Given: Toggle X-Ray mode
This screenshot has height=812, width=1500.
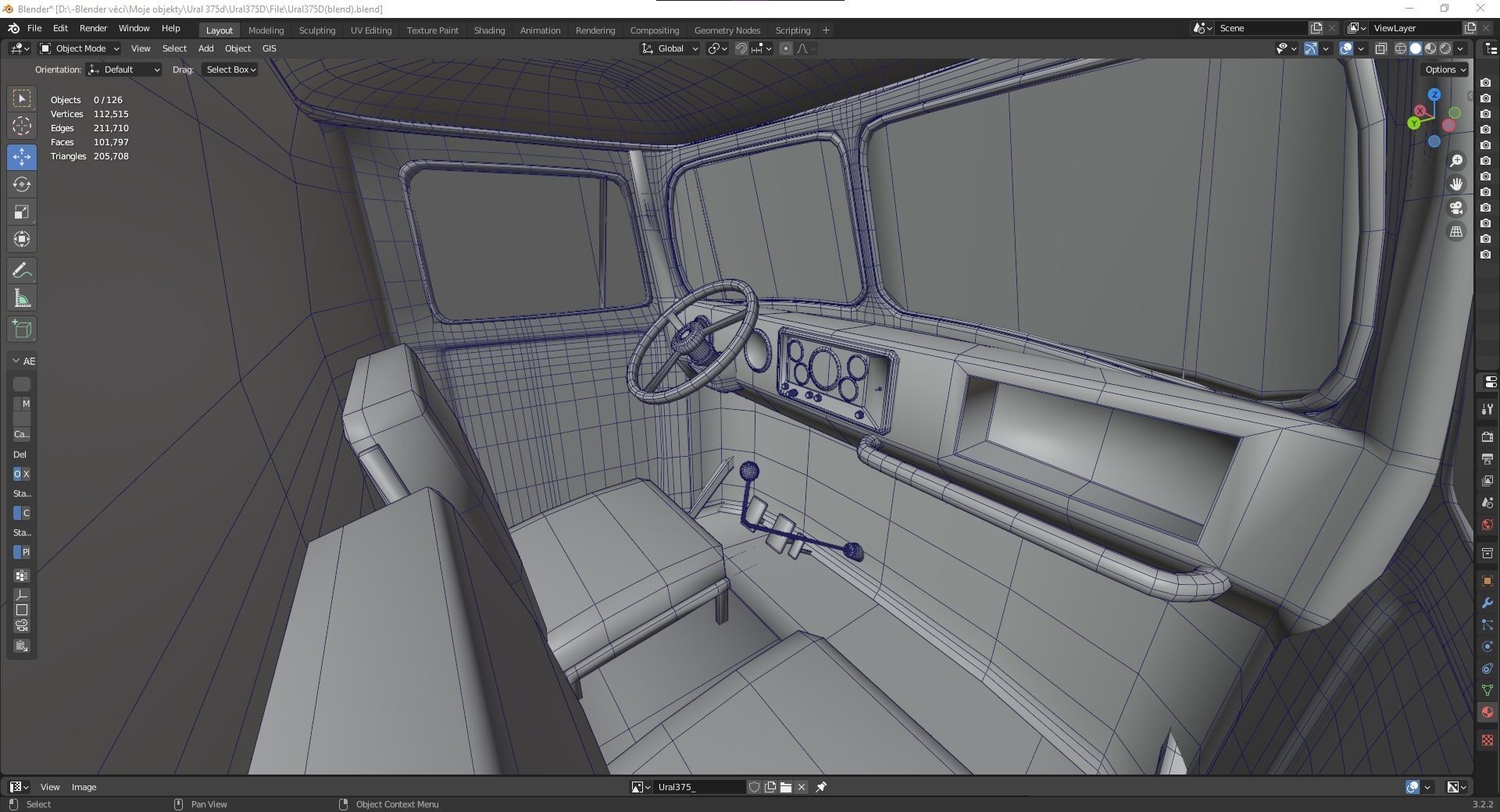Looking at the screenshot, I should (1381, 48).
